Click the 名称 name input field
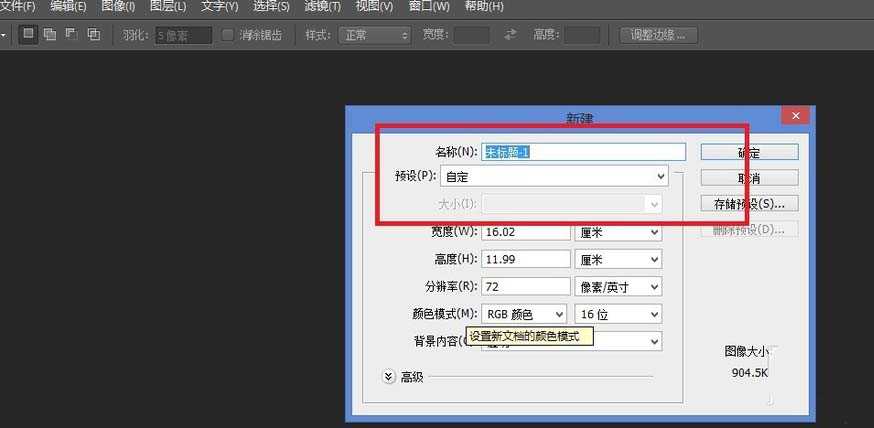 coord(583,152)
